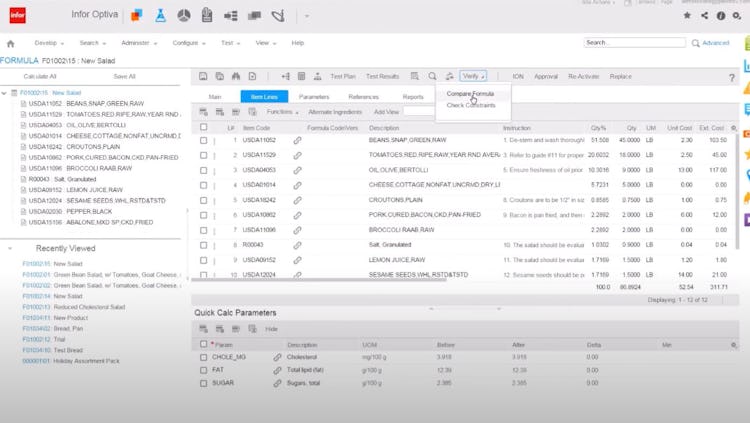Click the link icon for CHOLE_MG parameter

coord(277,357)
